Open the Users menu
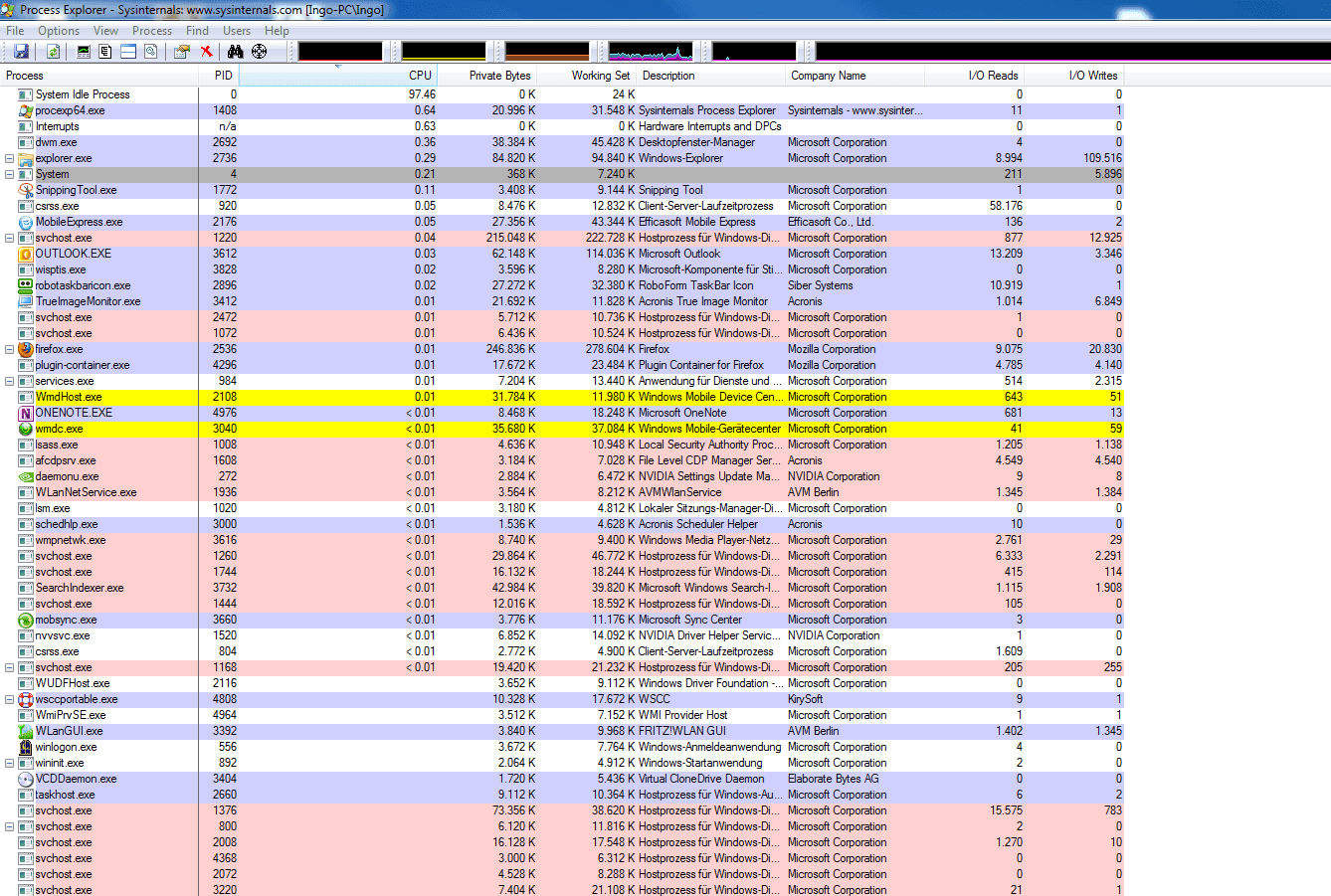The image size is (1331, 896). [x=237, y=31]
